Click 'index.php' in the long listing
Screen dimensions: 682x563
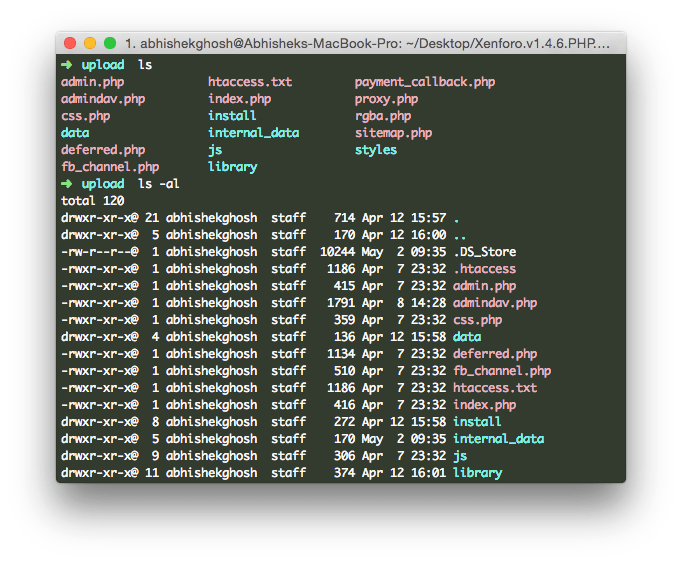[x=485, y=405]
